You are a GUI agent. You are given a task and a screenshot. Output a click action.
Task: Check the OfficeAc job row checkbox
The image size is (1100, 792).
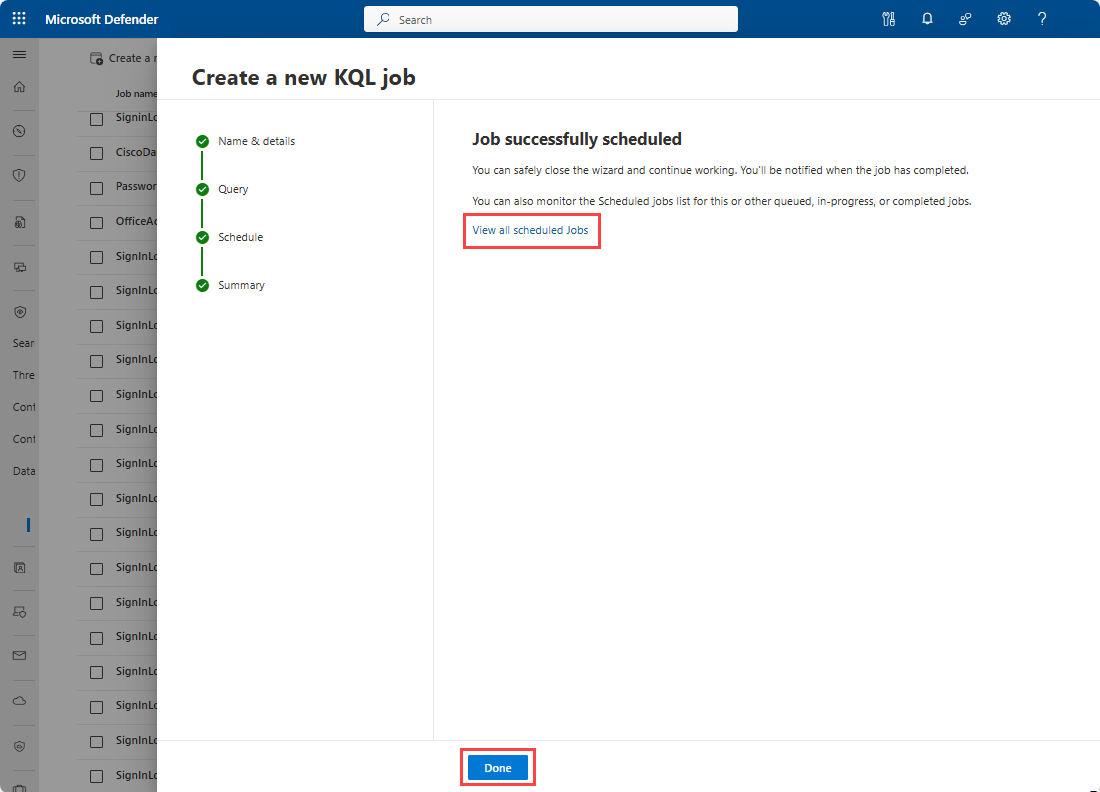click(x=97, y=222)
